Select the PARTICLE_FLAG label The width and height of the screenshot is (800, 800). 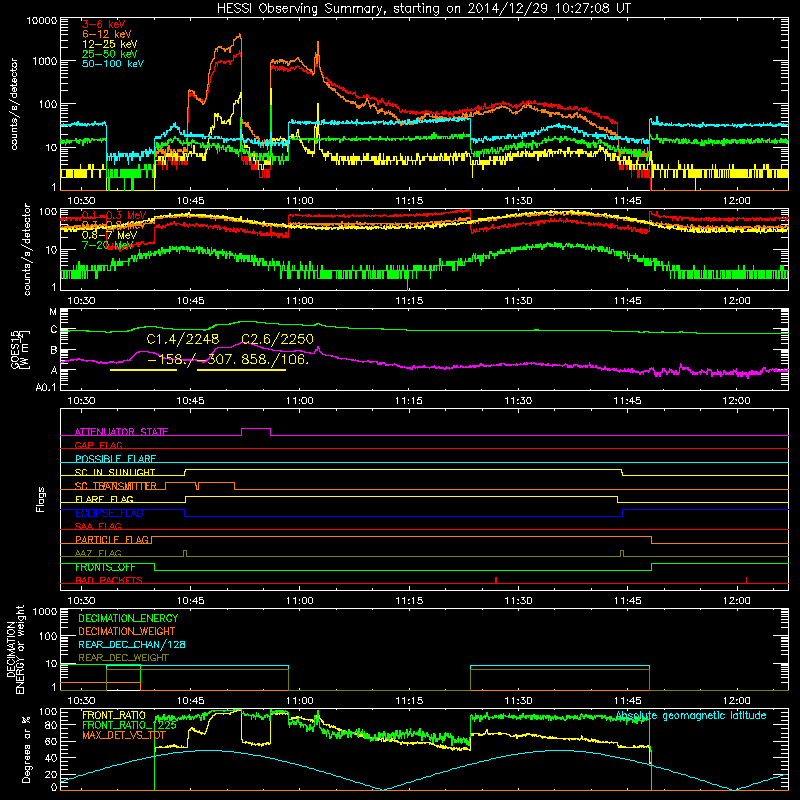pos(112,540)
